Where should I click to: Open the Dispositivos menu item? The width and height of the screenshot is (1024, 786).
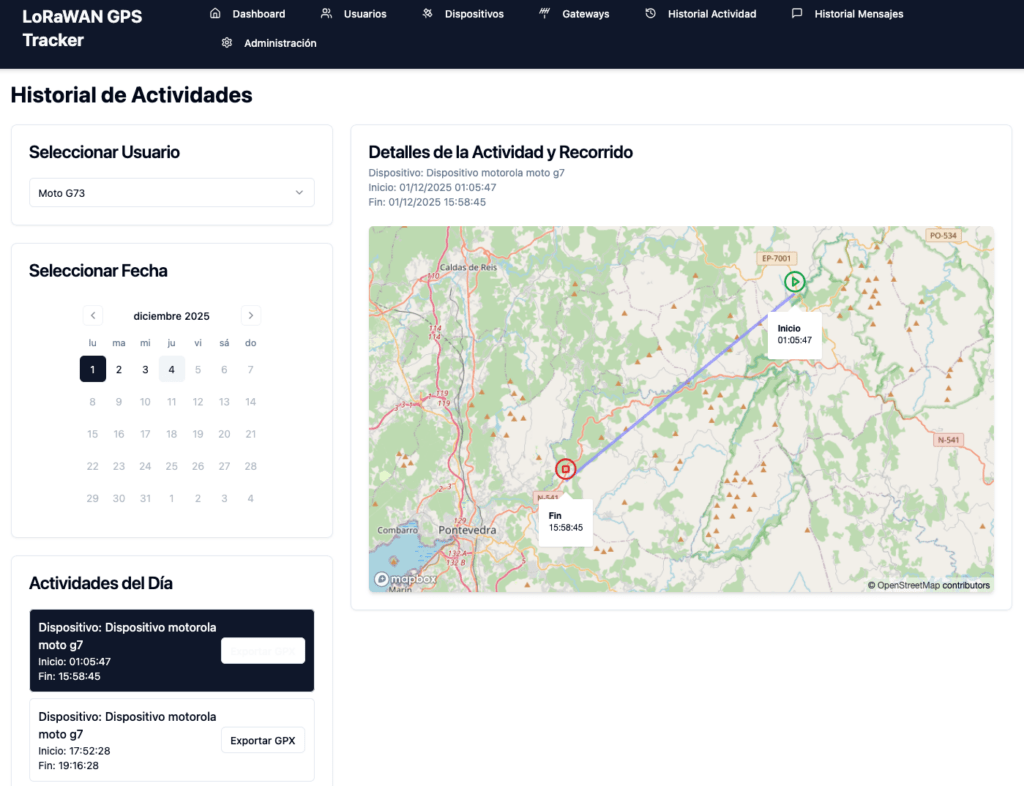point(474,14)
